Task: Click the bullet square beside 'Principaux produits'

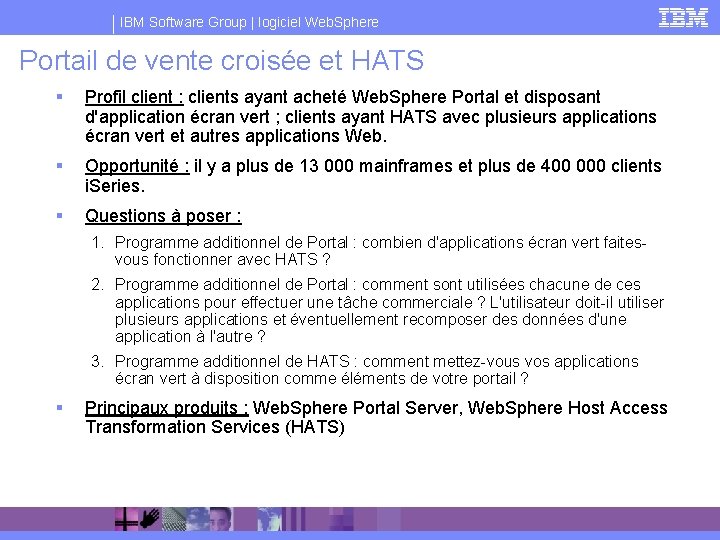Action: [59, 408]
